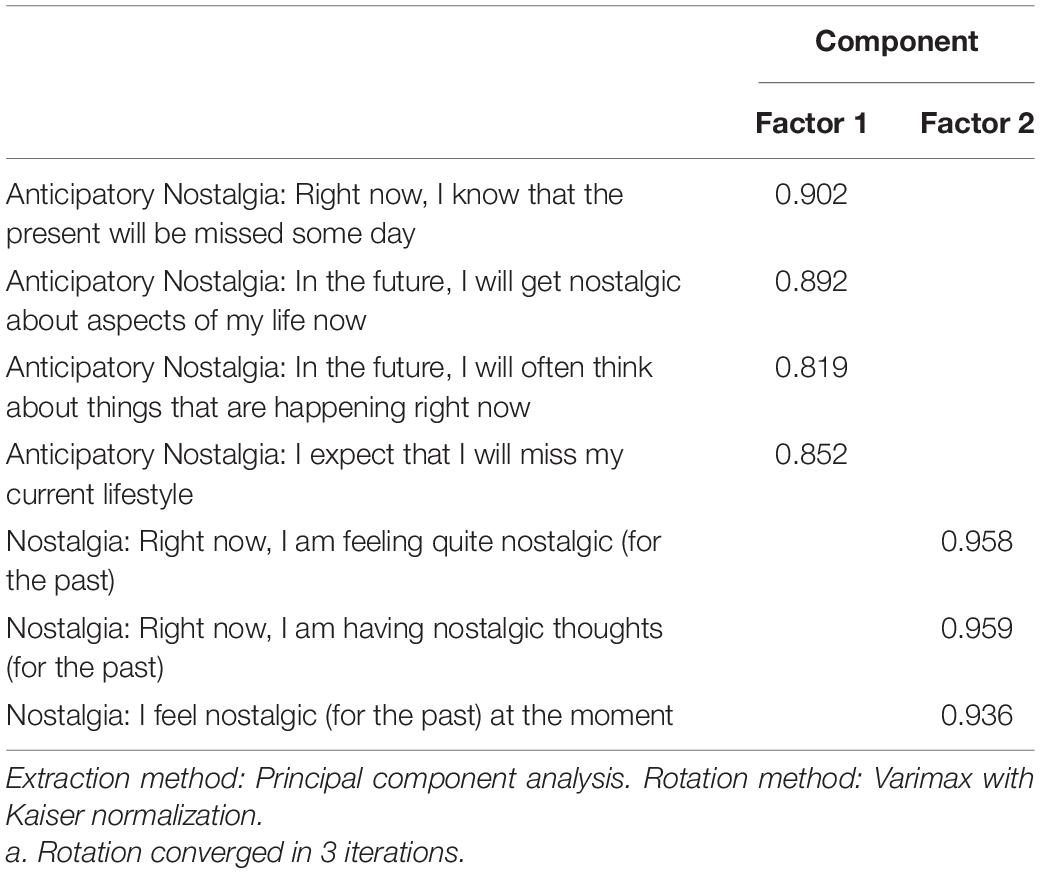Select the Factor 2 column header

click(977, 123)
